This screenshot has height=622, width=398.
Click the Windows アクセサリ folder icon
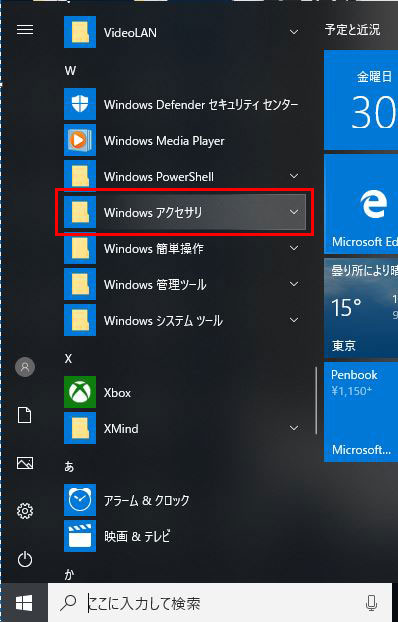[80, 212]
